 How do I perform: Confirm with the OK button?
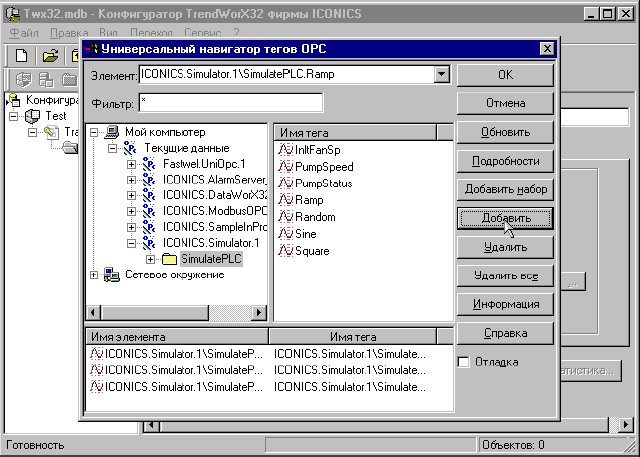pos(505,75)
